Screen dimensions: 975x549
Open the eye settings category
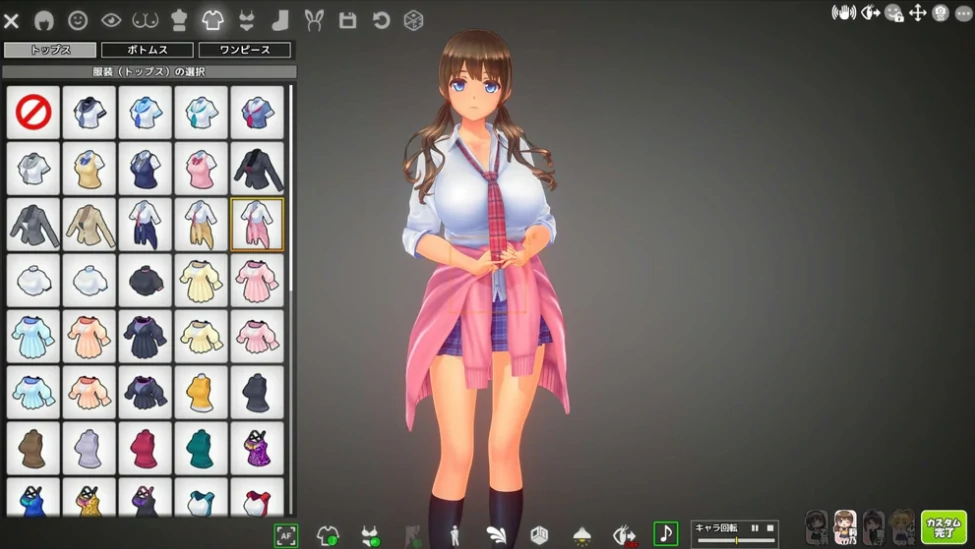pos(111,21)
